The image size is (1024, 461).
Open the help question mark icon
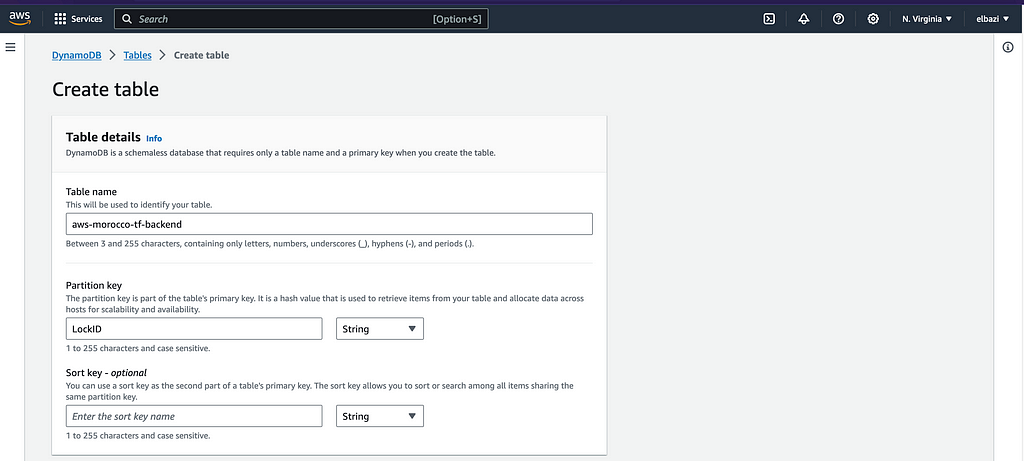click(x=839, y=19)
